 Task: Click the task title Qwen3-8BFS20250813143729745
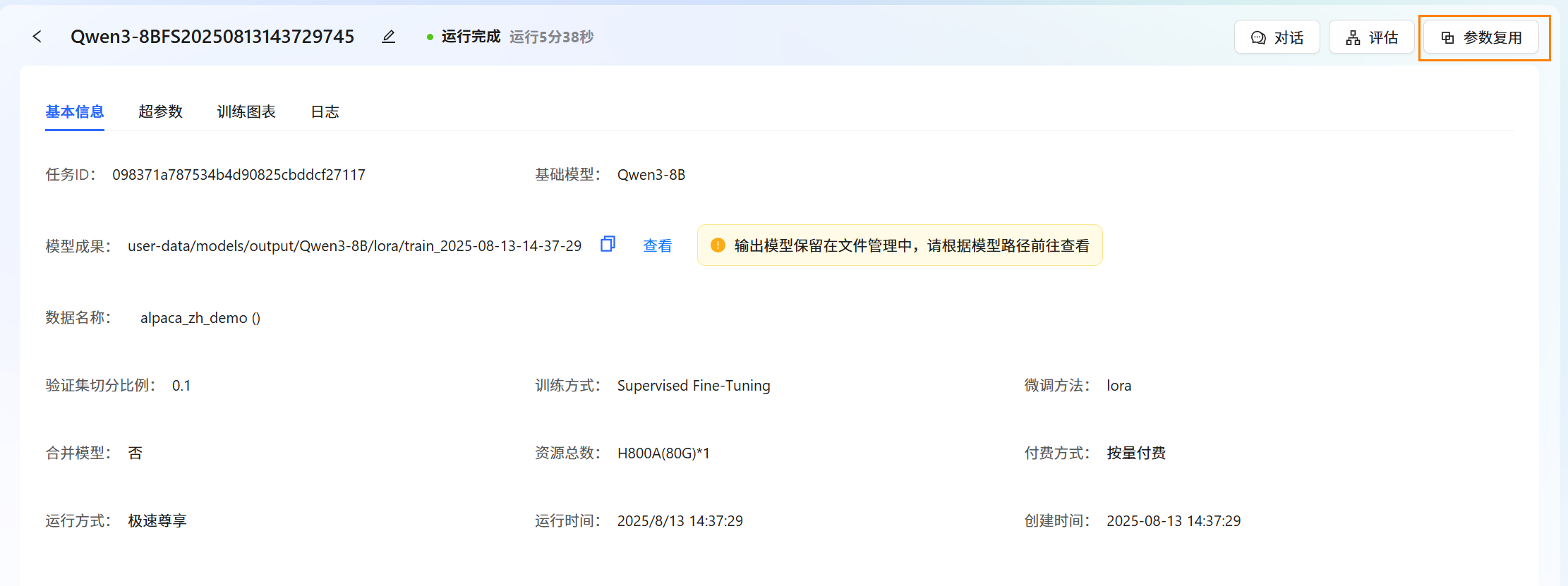tap(212, 37)
